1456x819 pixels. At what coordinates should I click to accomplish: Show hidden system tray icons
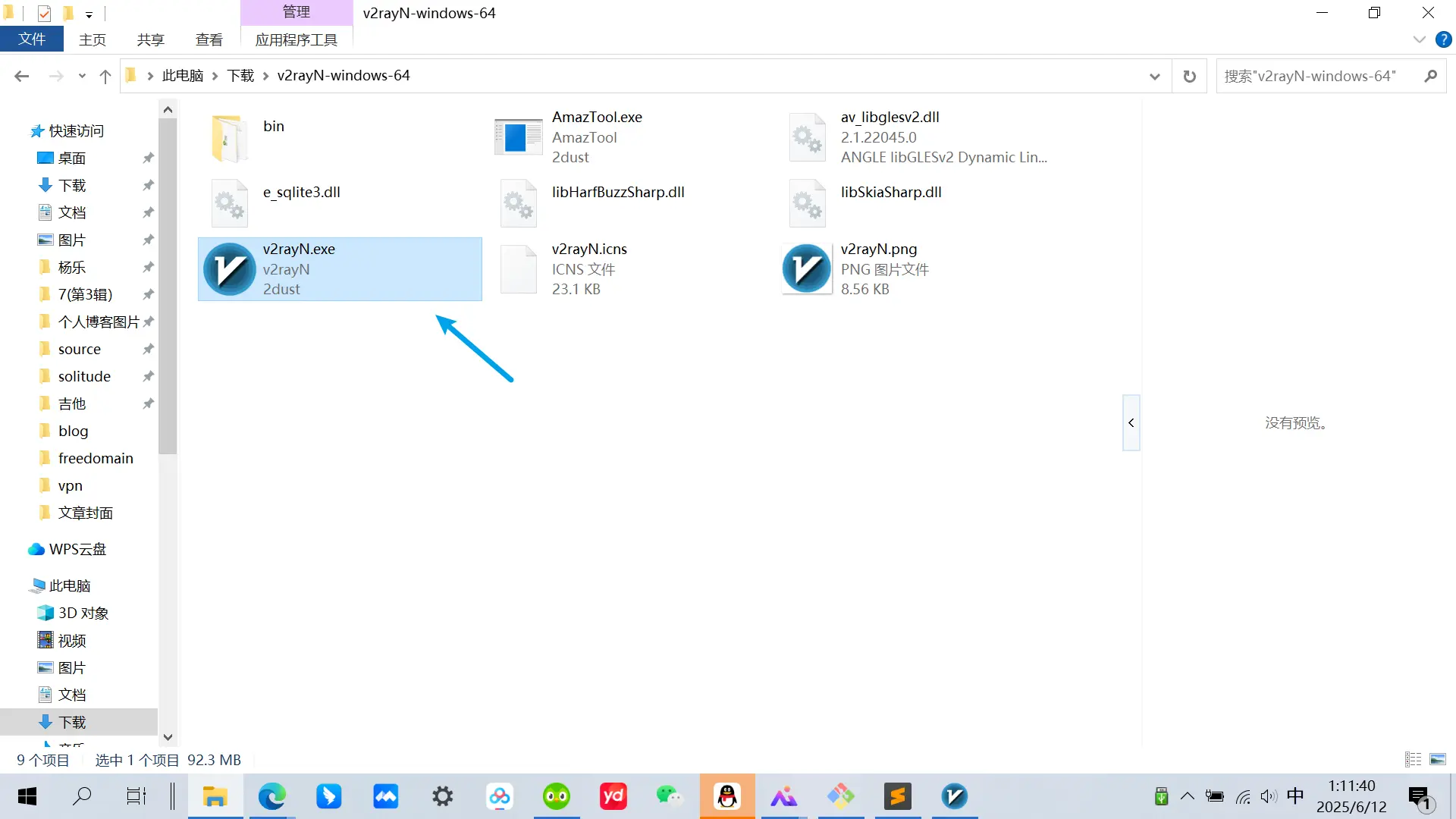[1188, 796]
